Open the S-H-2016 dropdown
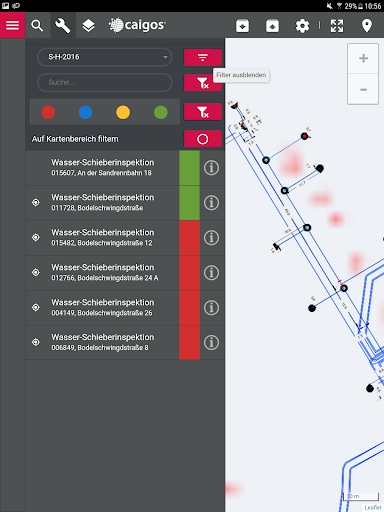This screenshot has height=512, width=384. tap(105, 57)
